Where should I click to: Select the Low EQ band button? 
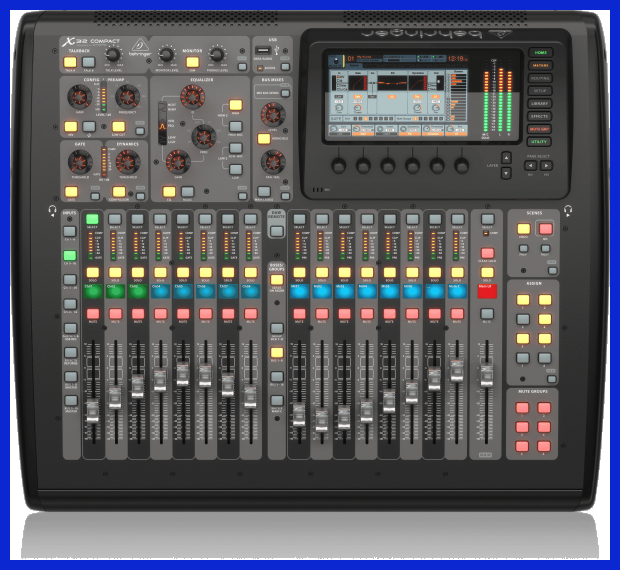236,169
